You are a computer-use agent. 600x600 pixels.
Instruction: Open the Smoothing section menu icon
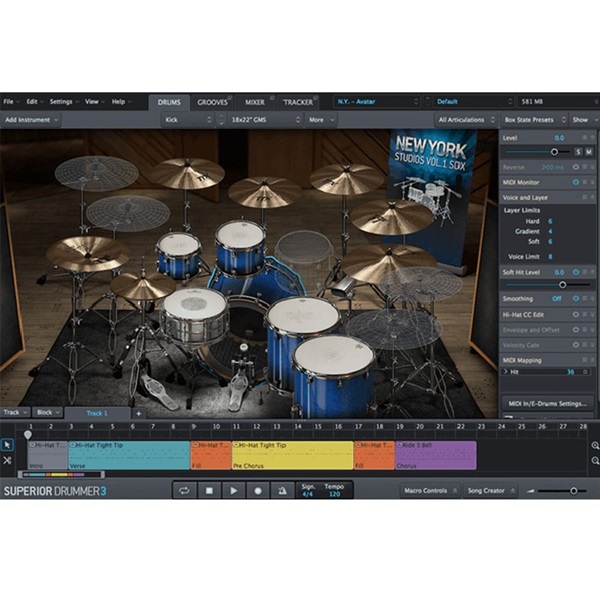point(585,298)
